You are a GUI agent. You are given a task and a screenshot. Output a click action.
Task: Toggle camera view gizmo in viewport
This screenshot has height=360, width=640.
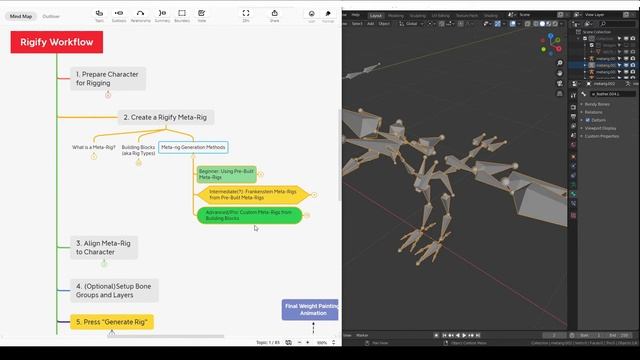tap(560, 83)
